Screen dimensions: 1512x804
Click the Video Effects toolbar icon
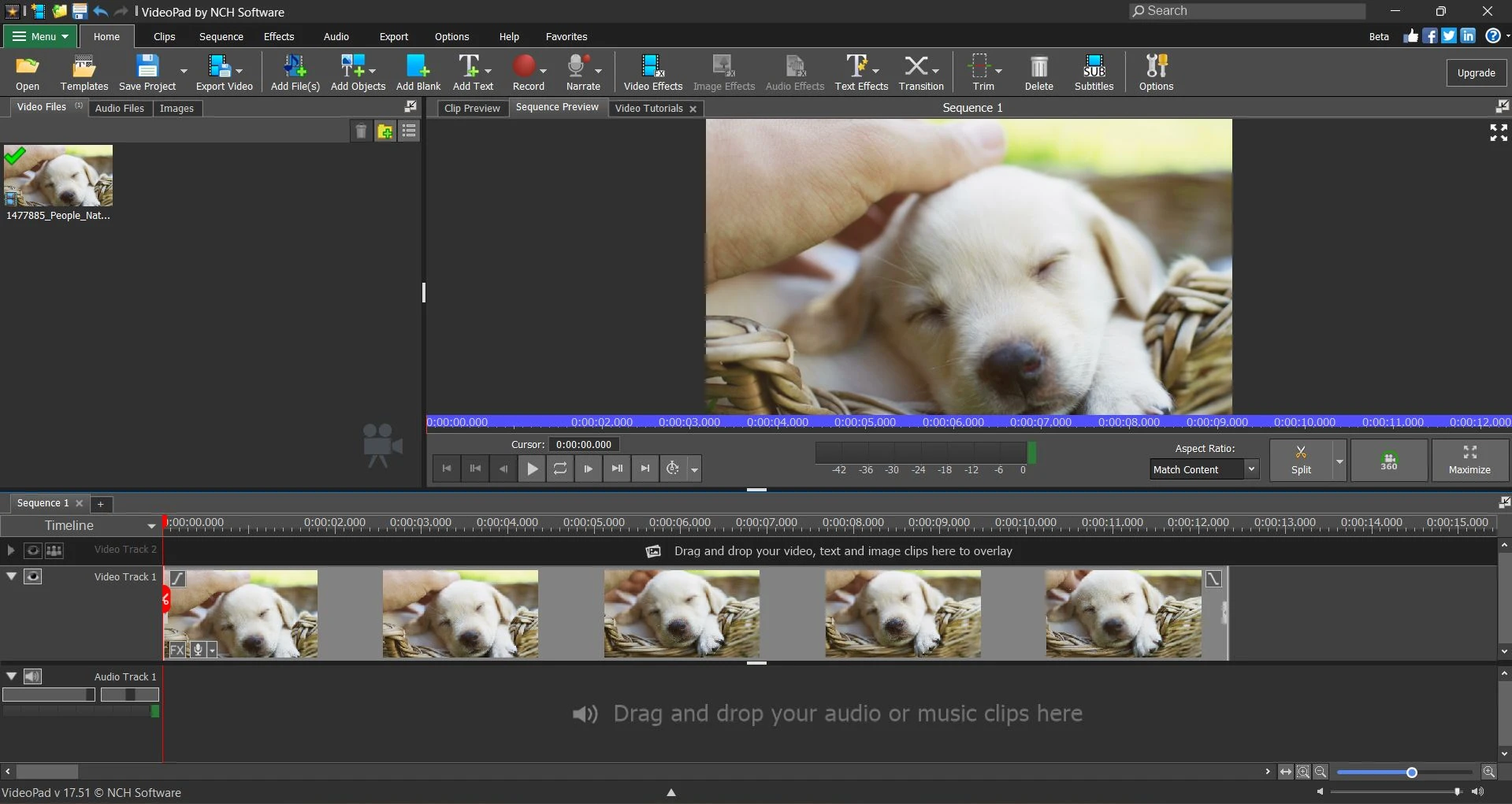652,72
